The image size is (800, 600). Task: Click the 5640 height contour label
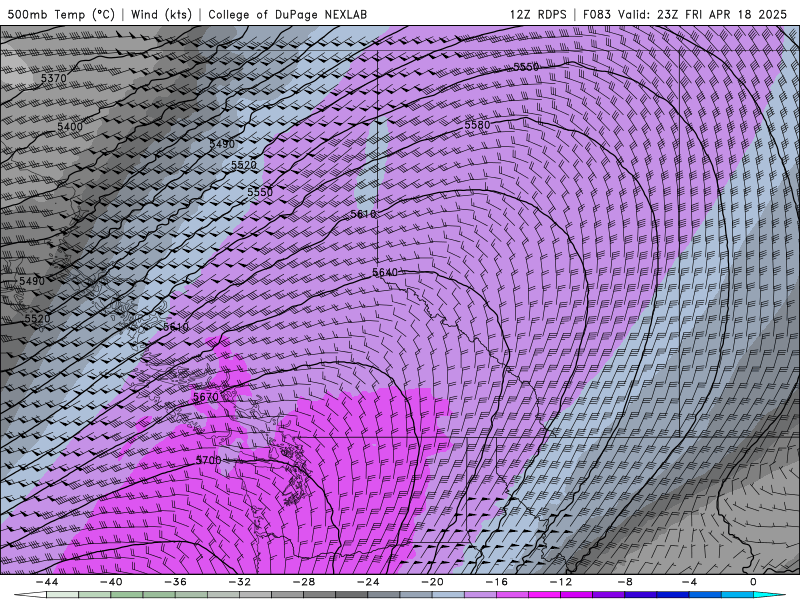(x=385, y=272)
